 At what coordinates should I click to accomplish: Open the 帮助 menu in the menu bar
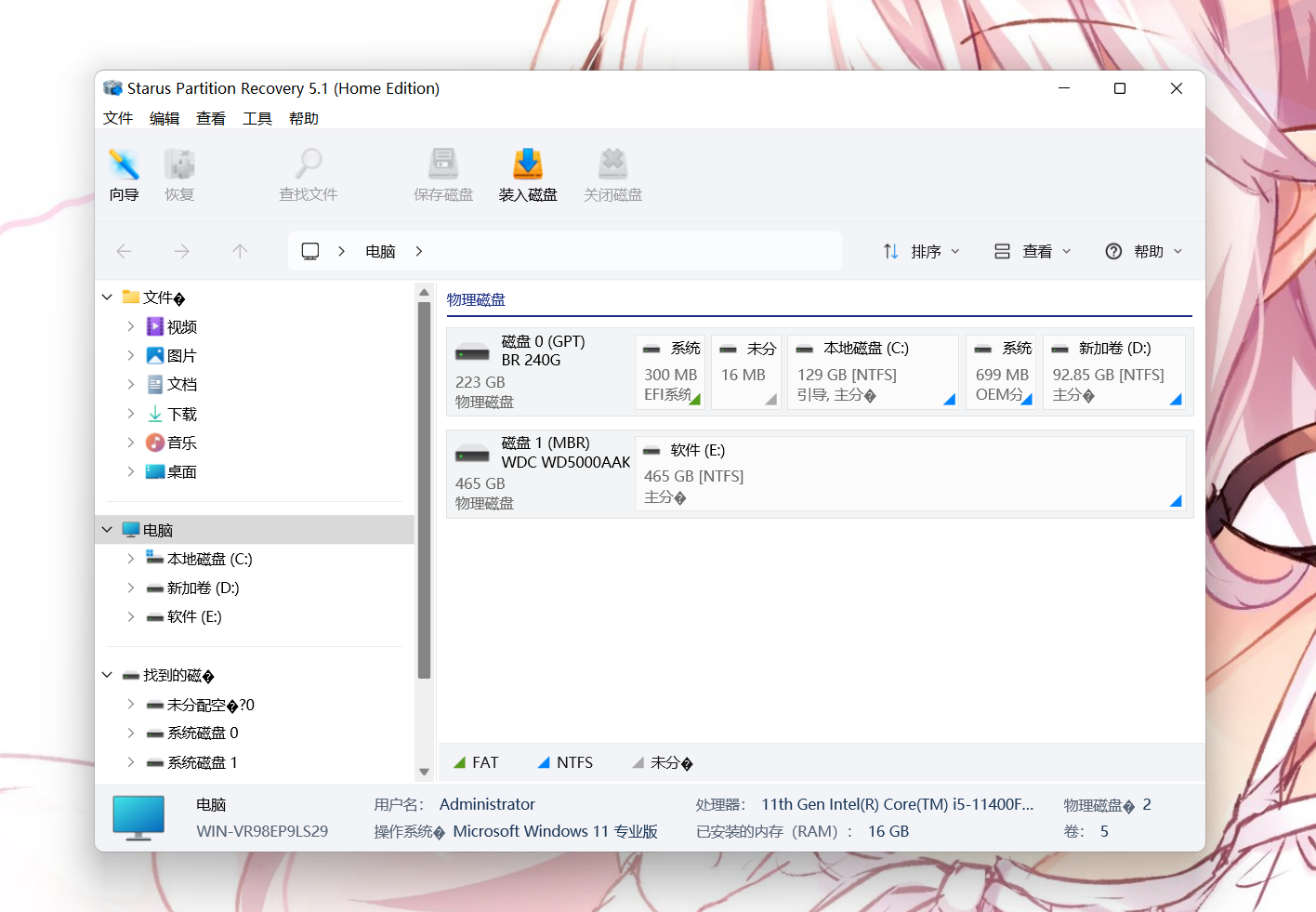point(304,118)
